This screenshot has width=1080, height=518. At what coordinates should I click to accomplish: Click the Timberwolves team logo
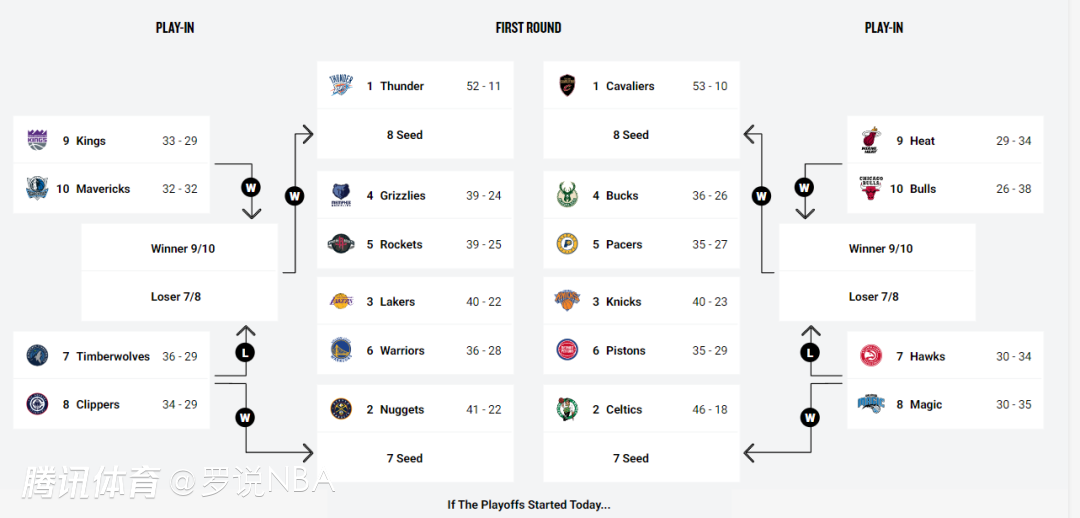[x=37, y=356]
